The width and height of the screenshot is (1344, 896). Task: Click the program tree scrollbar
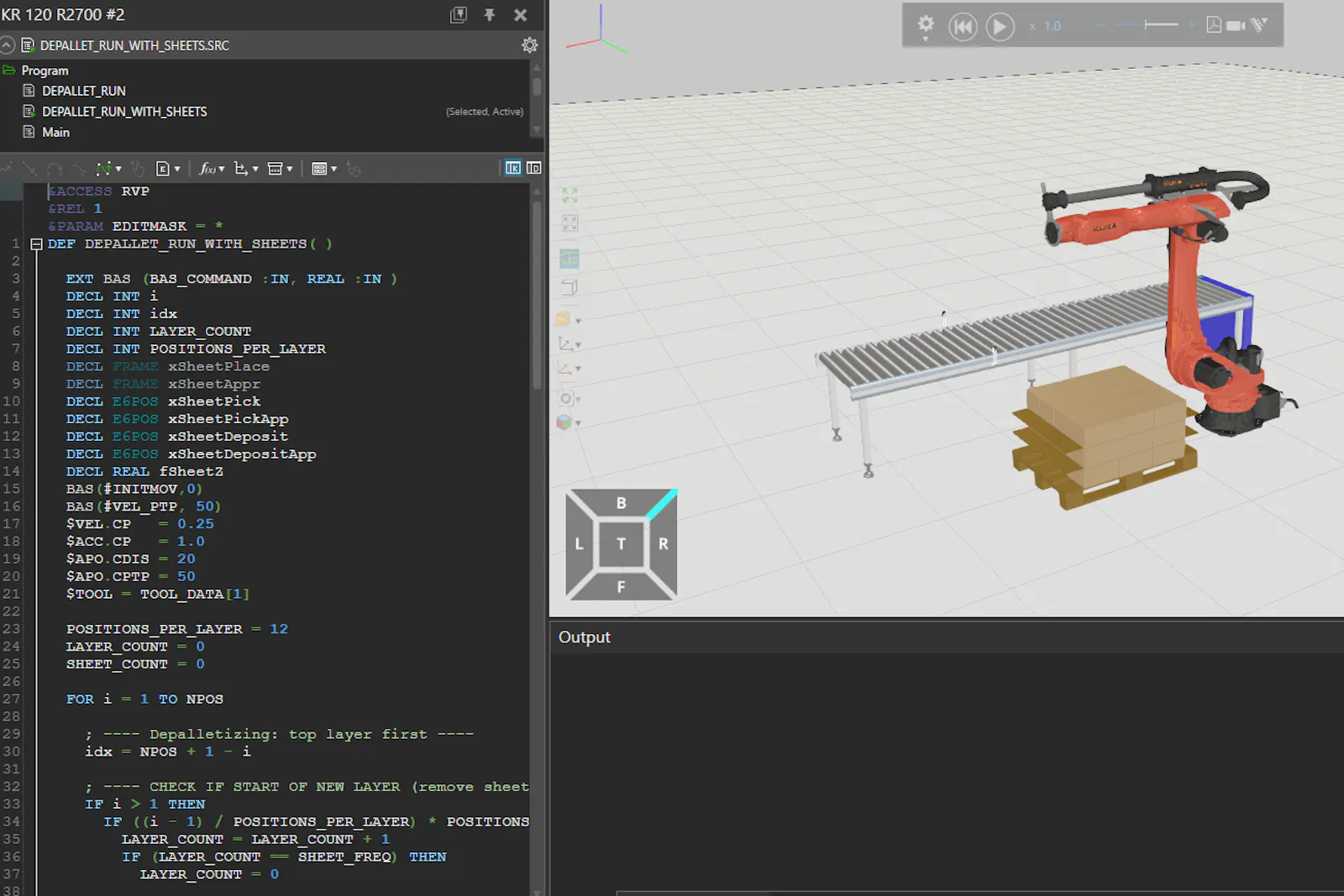tap(537, 87)
